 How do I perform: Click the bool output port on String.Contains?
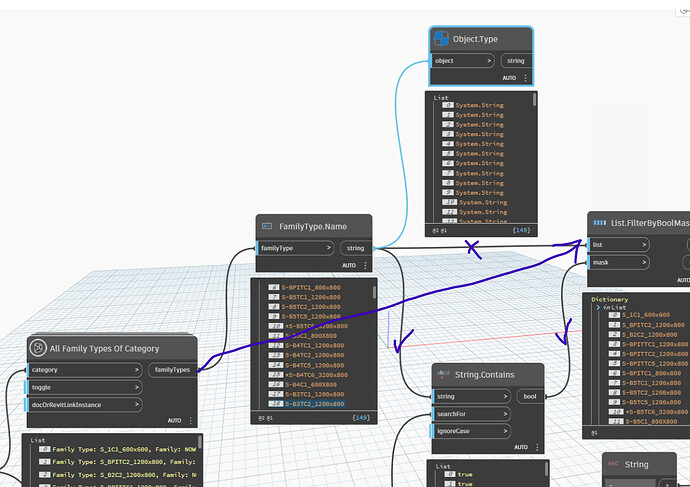[530, 397]
